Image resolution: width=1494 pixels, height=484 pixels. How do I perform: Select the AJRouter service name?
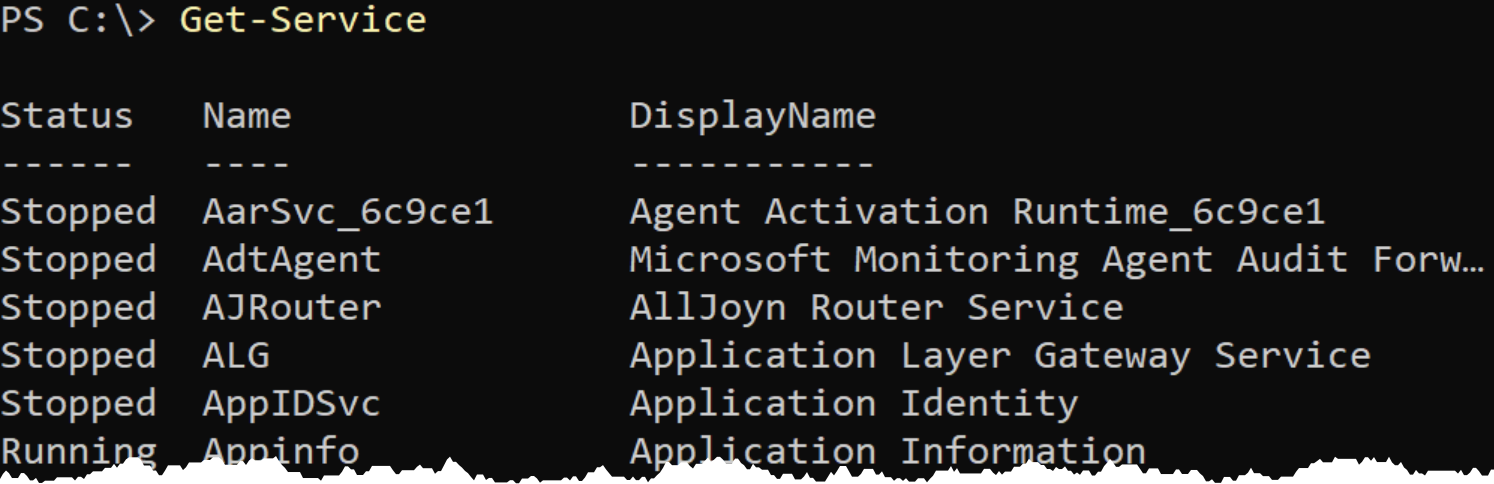point(292,308)
